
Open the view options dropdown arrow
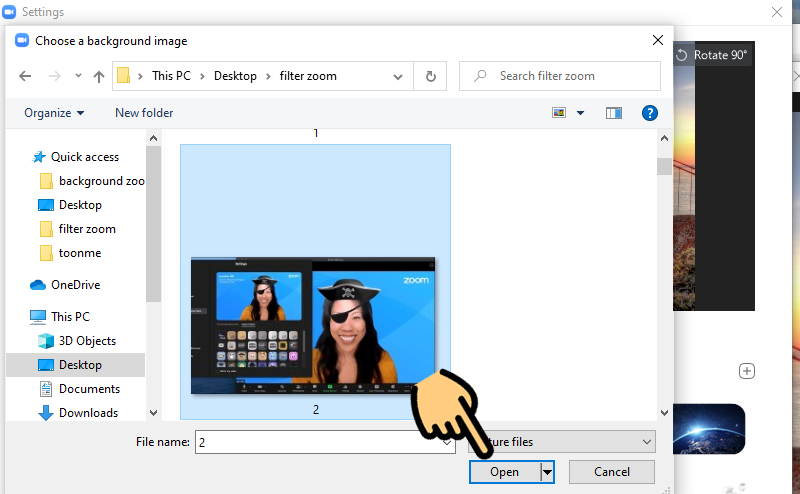coord(580,113)
